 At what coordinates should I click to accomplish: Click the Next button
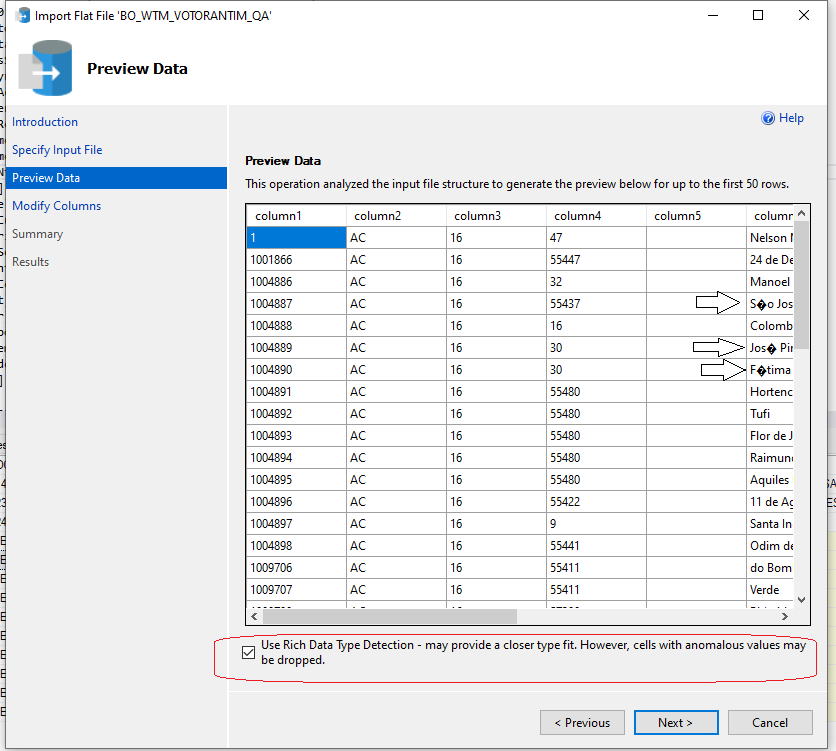676,722
